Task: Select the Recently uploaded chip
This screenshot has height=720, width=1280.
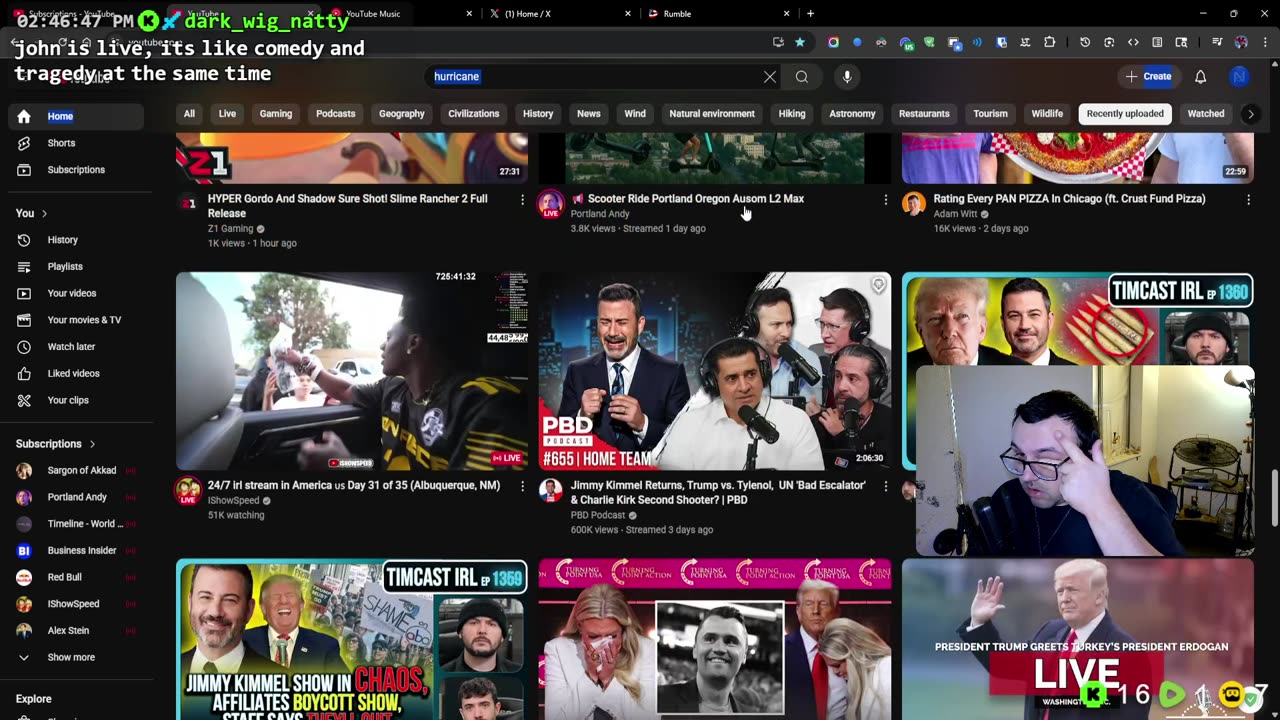Action: tap(1125, 114)
